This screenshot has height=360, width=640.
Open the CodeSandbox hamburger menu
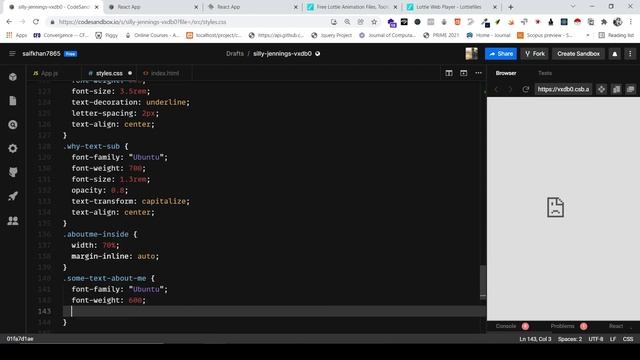click(x=12, y=53)
